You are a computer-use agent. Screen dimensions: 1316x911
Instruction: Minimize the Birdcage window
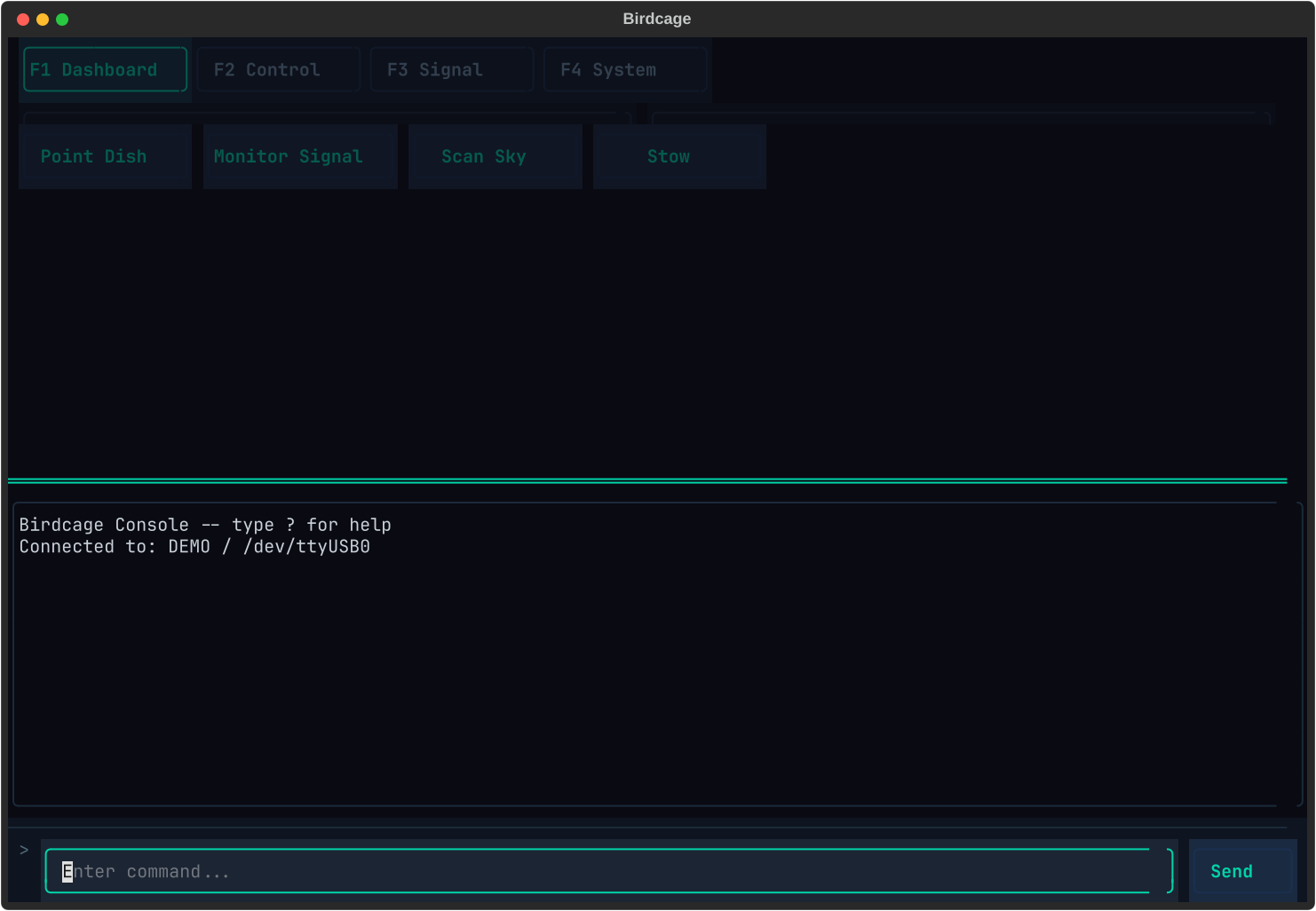tap(43, 20)
